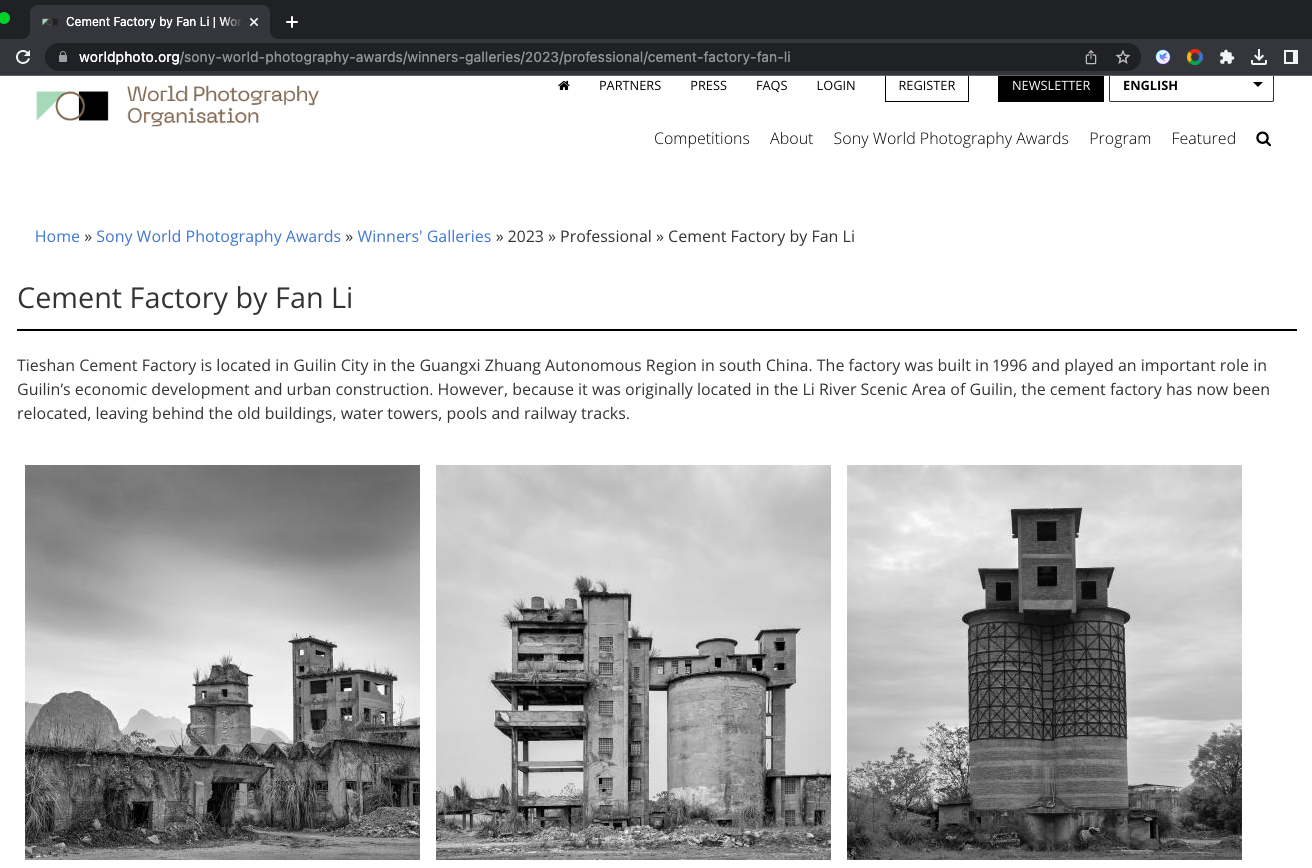Viewport: 1312px width, 868px height.
Task: Expand the ENGLISH language dropdown
Action: [1191, 86]
